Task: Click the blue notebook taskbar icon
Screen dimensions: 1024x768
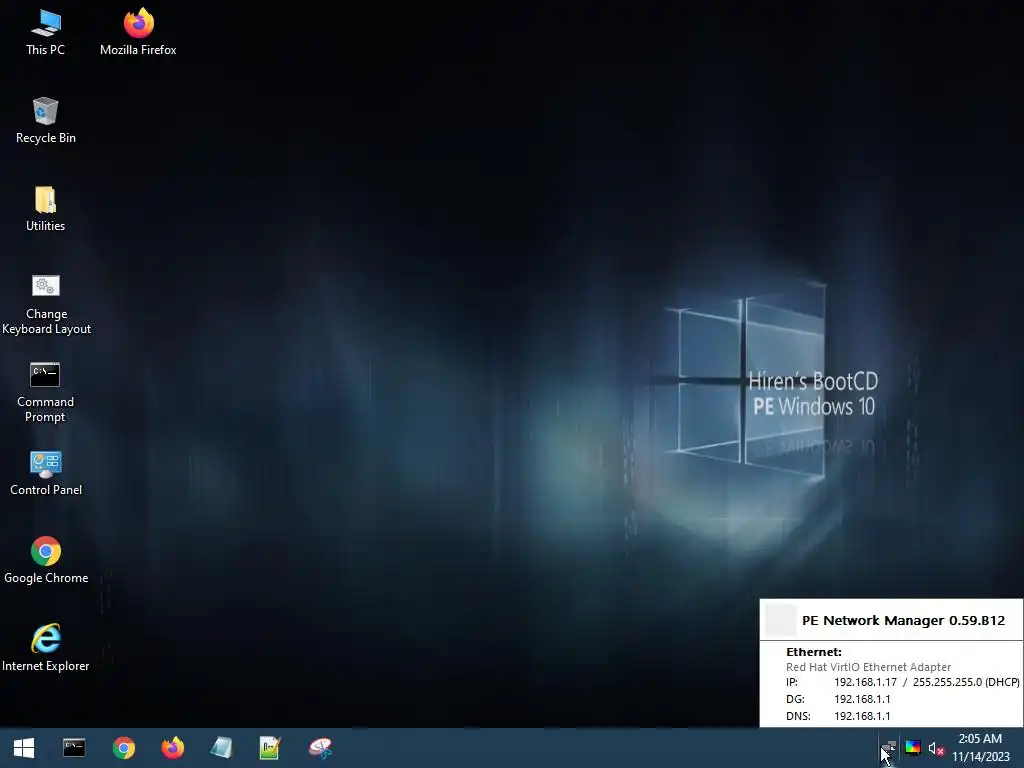Action: point(221,748)
